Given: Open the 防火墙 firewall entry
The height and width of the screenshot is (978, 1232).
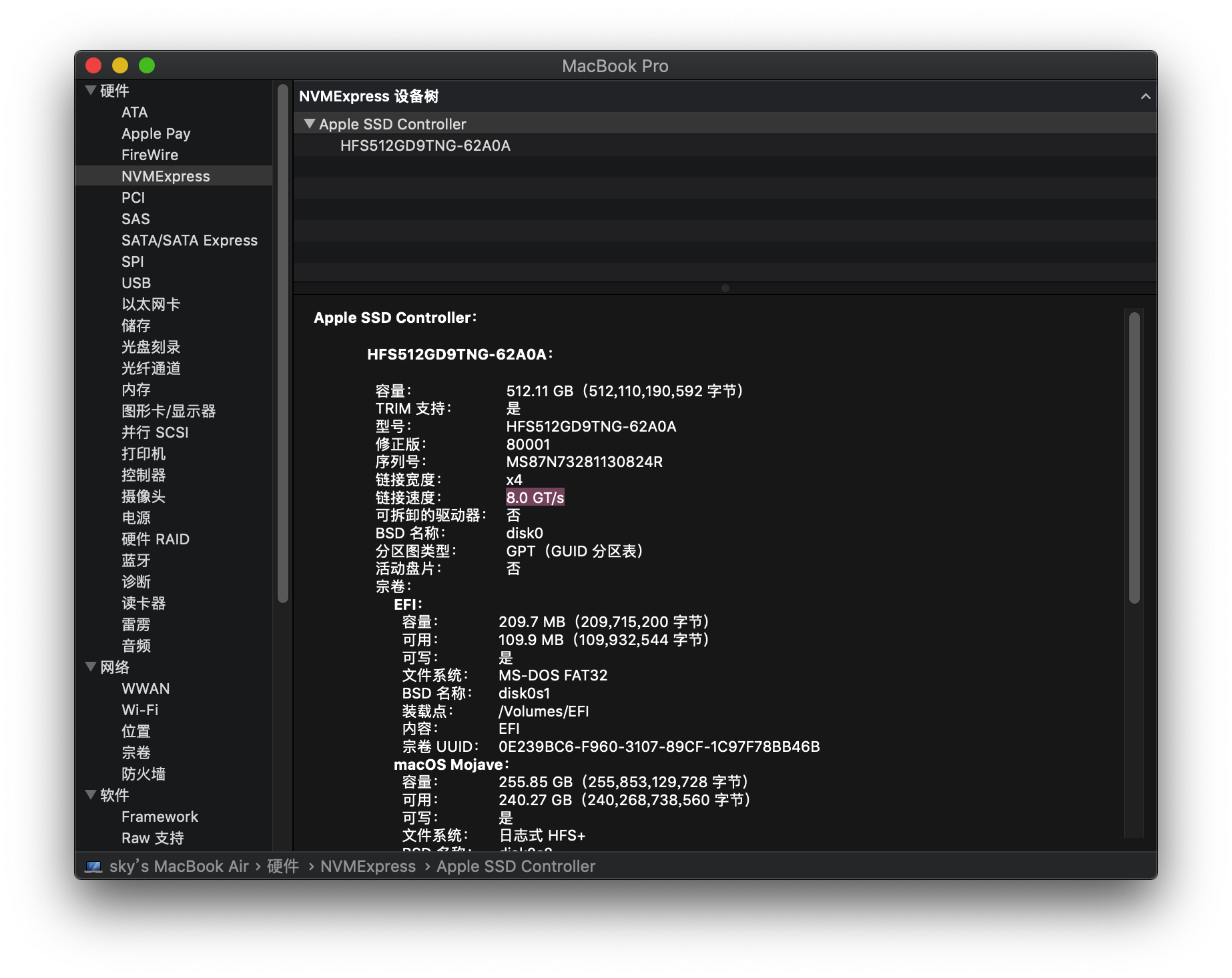Looking at the screenshot, I should [143, 774].
